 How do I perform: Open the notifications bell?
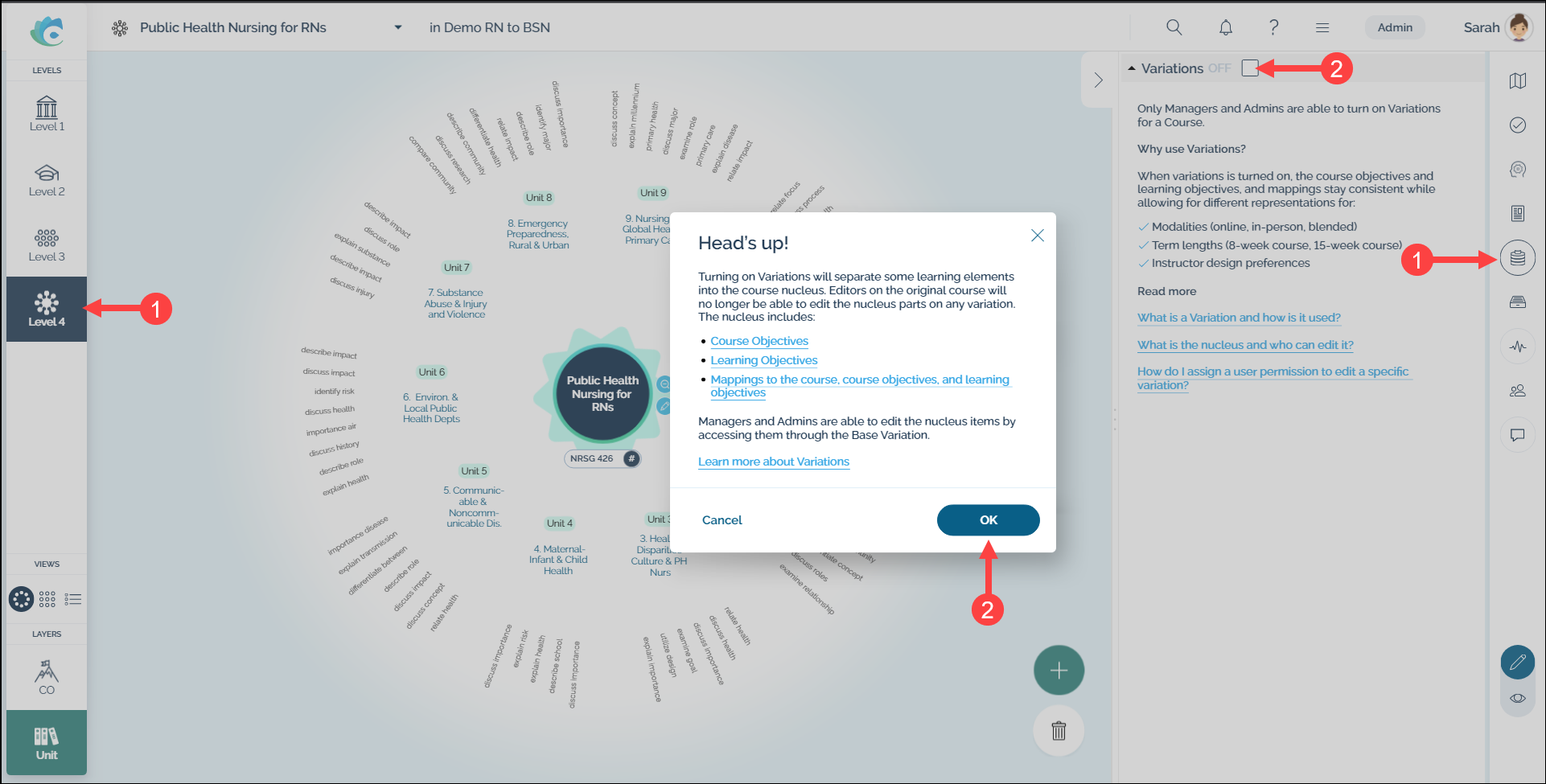[1225, 27]
